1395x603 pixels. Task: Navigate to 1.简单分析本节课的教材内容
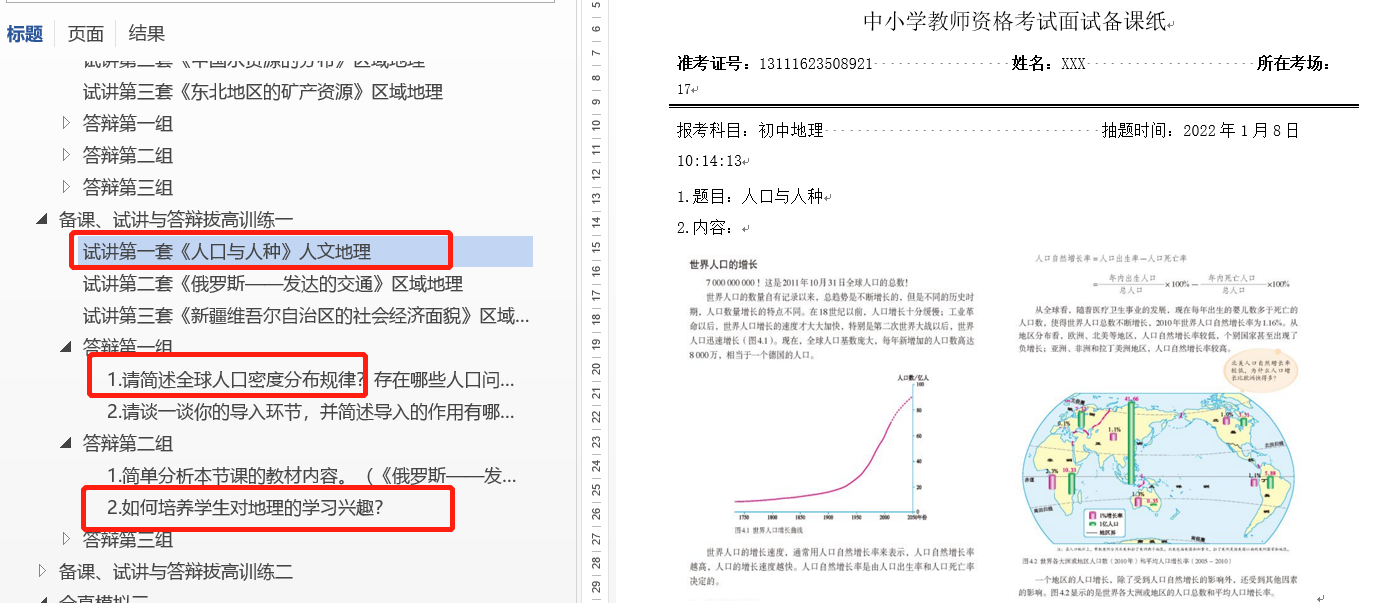pyautogui.click(x=310, y=476)
